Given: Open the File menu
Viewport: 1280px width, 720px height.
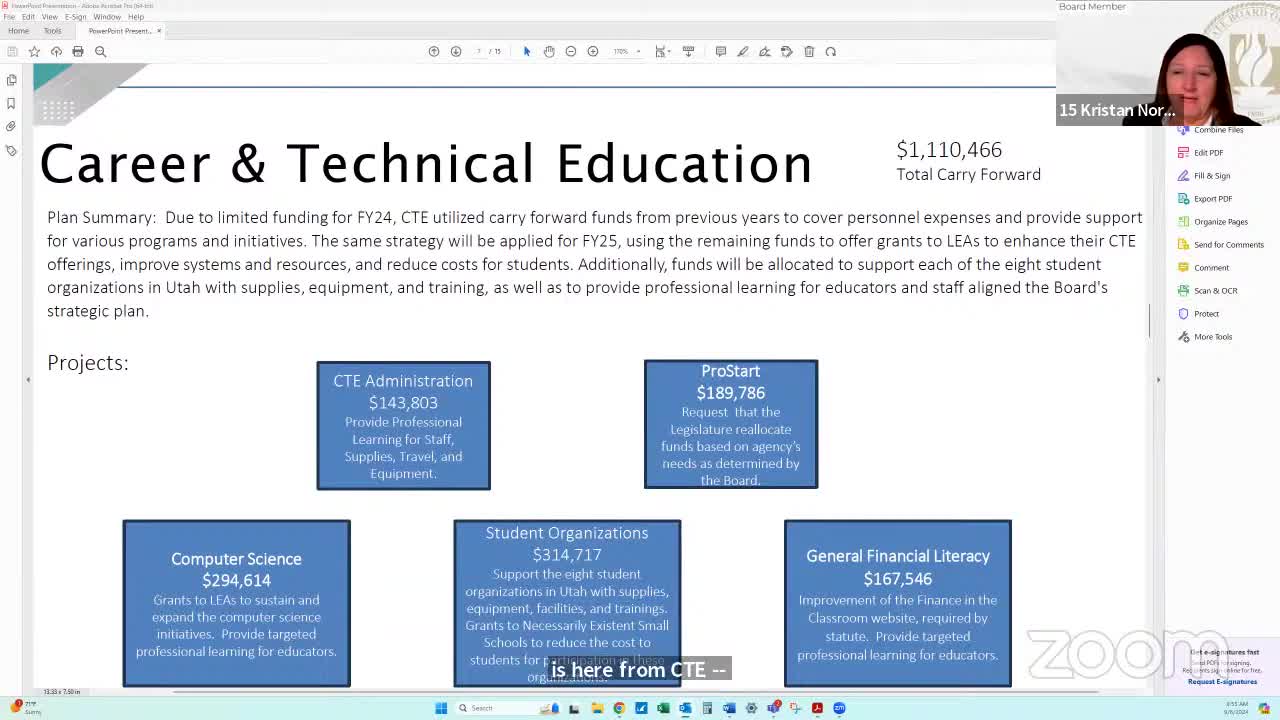Looking at the screenshot, I should click(9, 17).
